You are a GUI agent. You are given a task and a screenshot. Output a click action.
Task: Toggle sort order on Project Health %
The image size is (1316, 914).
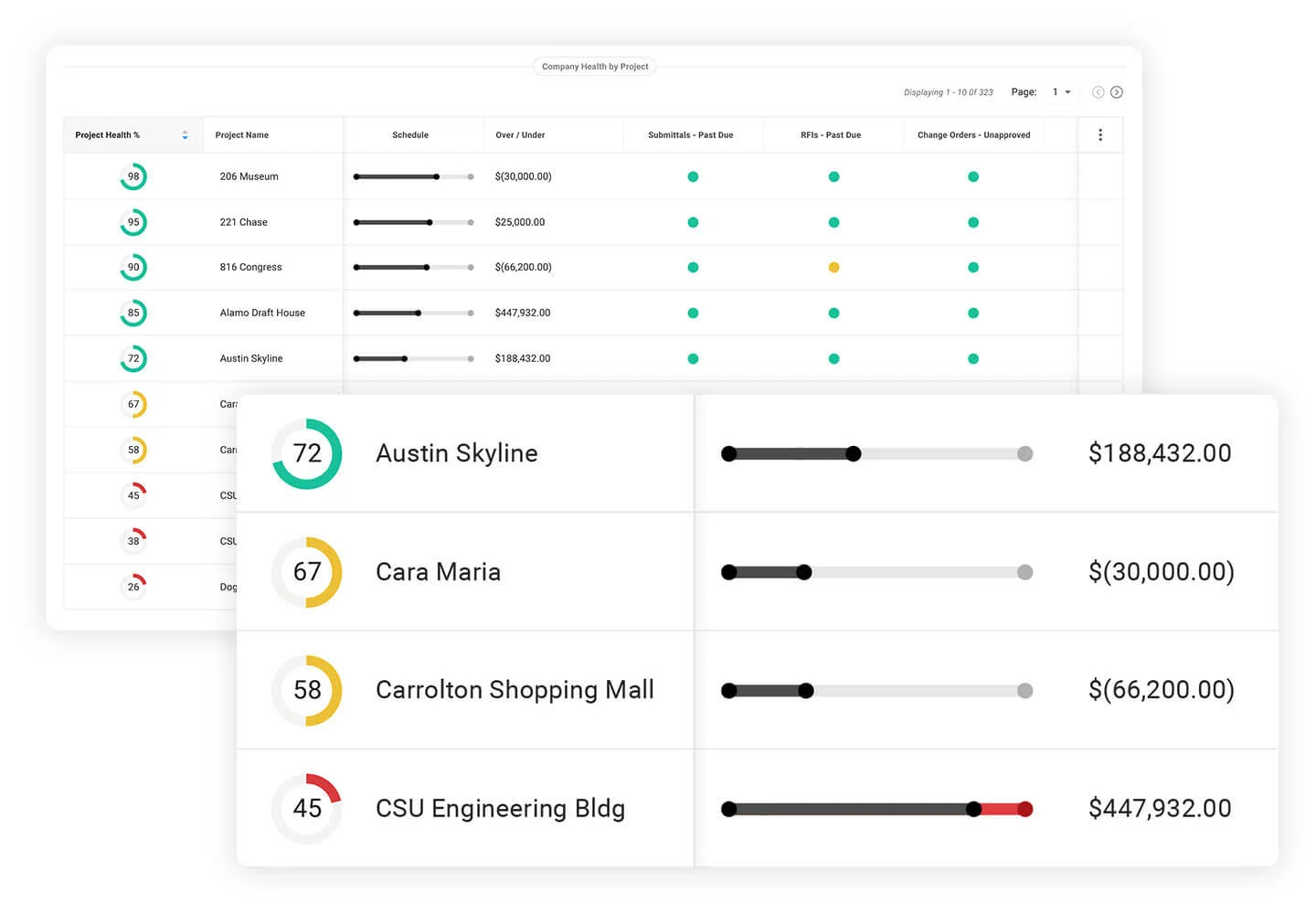[185, 134]
